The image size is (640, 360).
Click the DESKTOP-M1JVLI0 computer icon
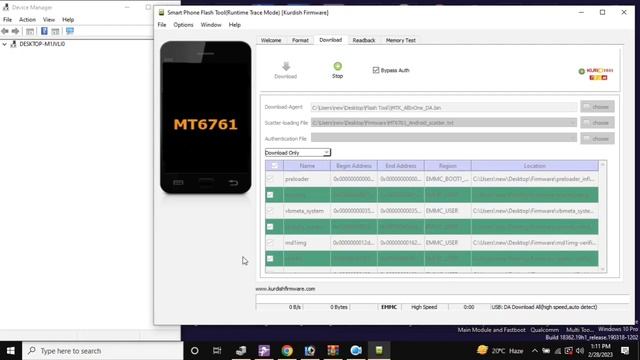[x=13, y=44]
